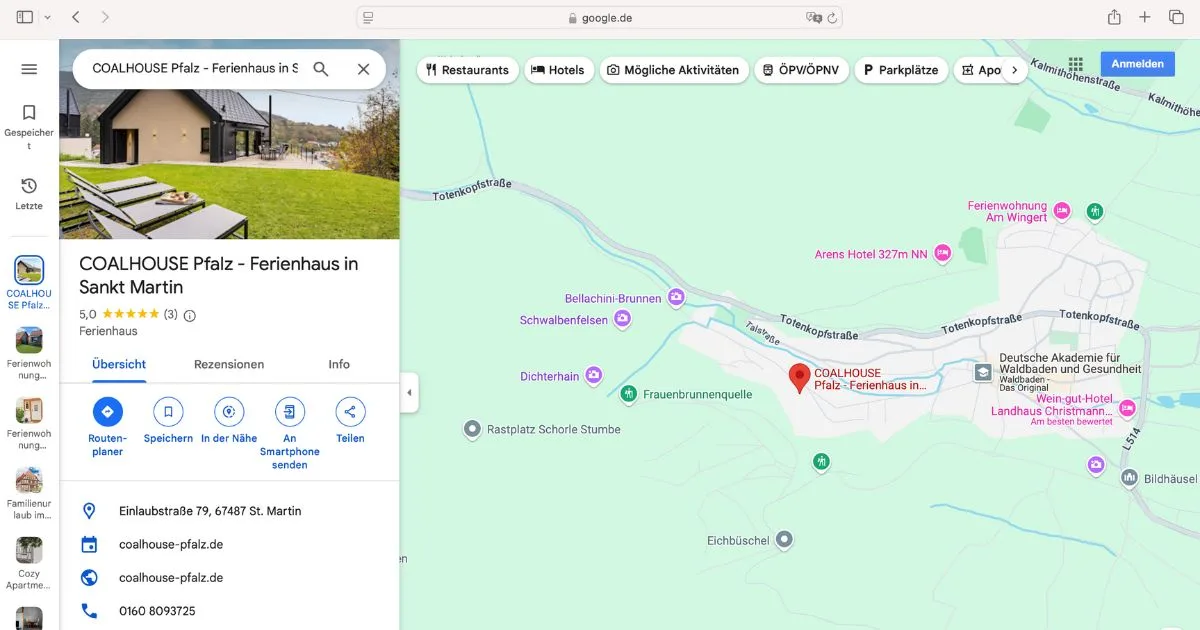Open coalhouse-pfalz.de booking link with calendar icon

[229, 545]
